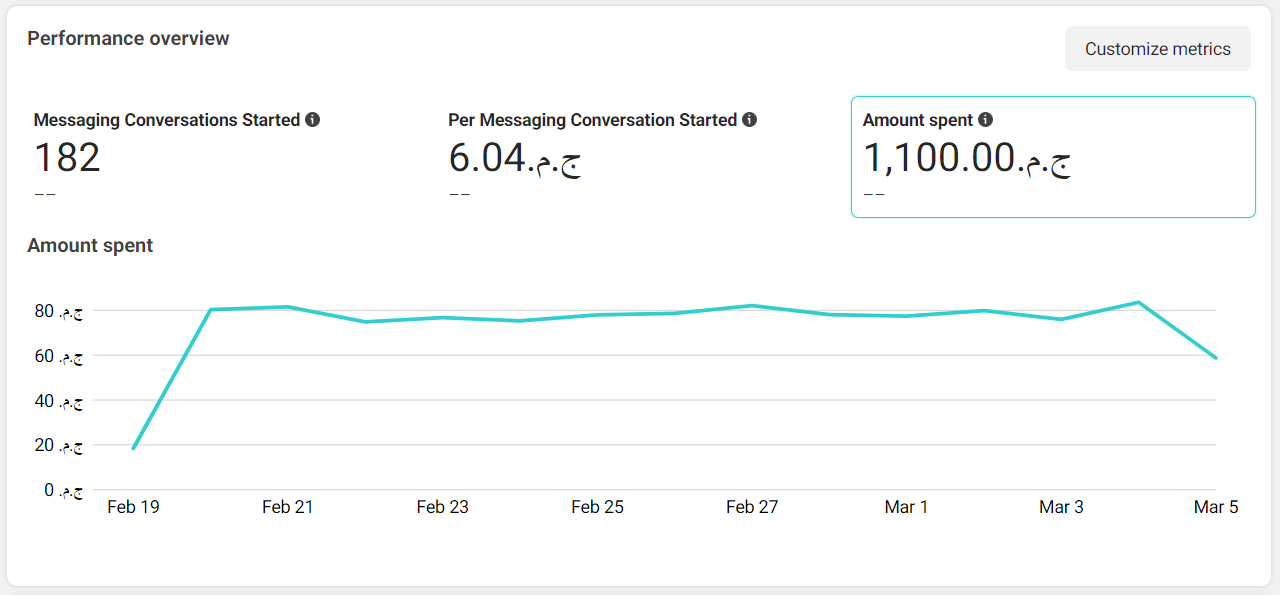Image resolution: width=1280 pixels, height=595 pixels.
Task: Click the Performance overview heading
Action: [128, 38]
